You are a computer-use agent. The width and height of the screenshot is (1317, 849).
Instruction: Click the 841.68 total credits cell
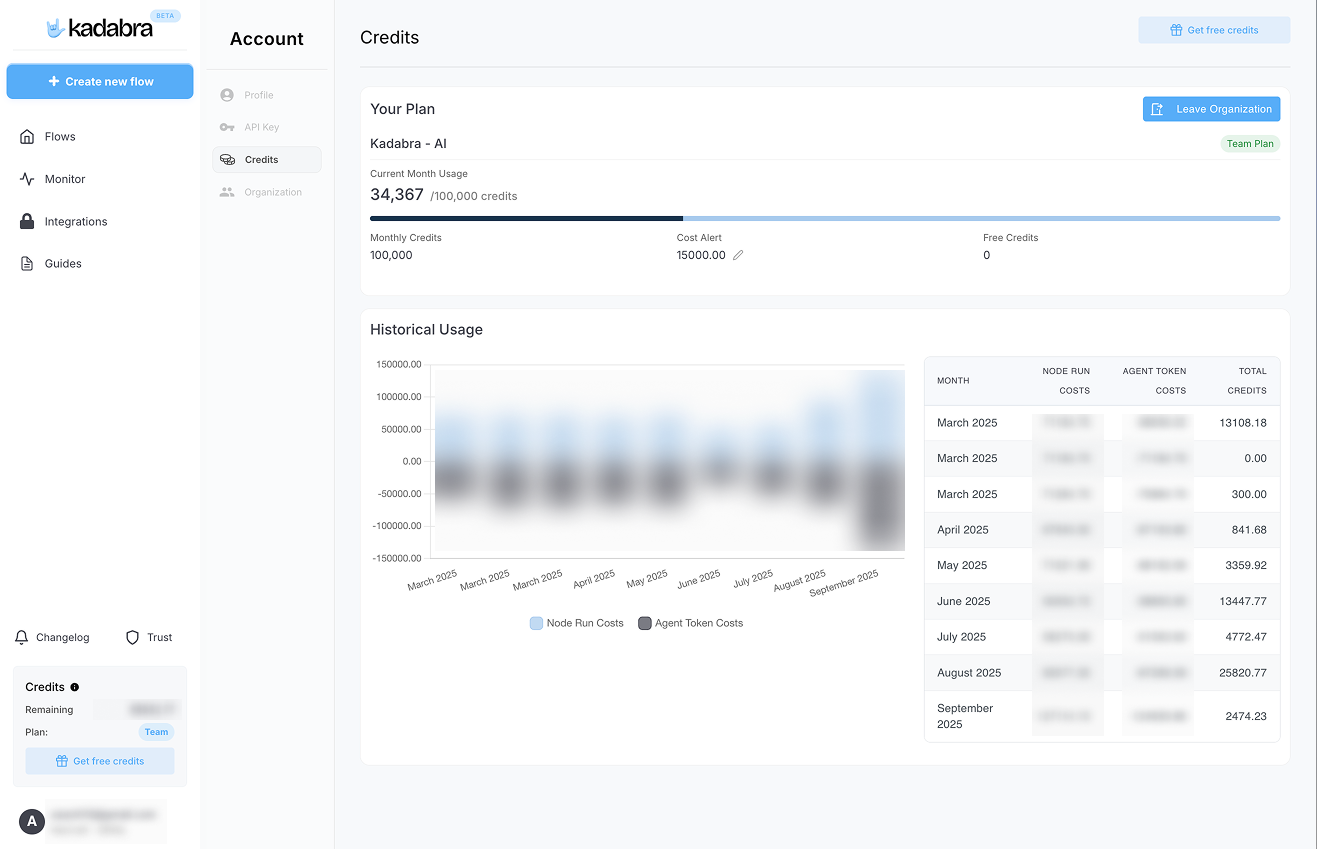click(1249, 530)
